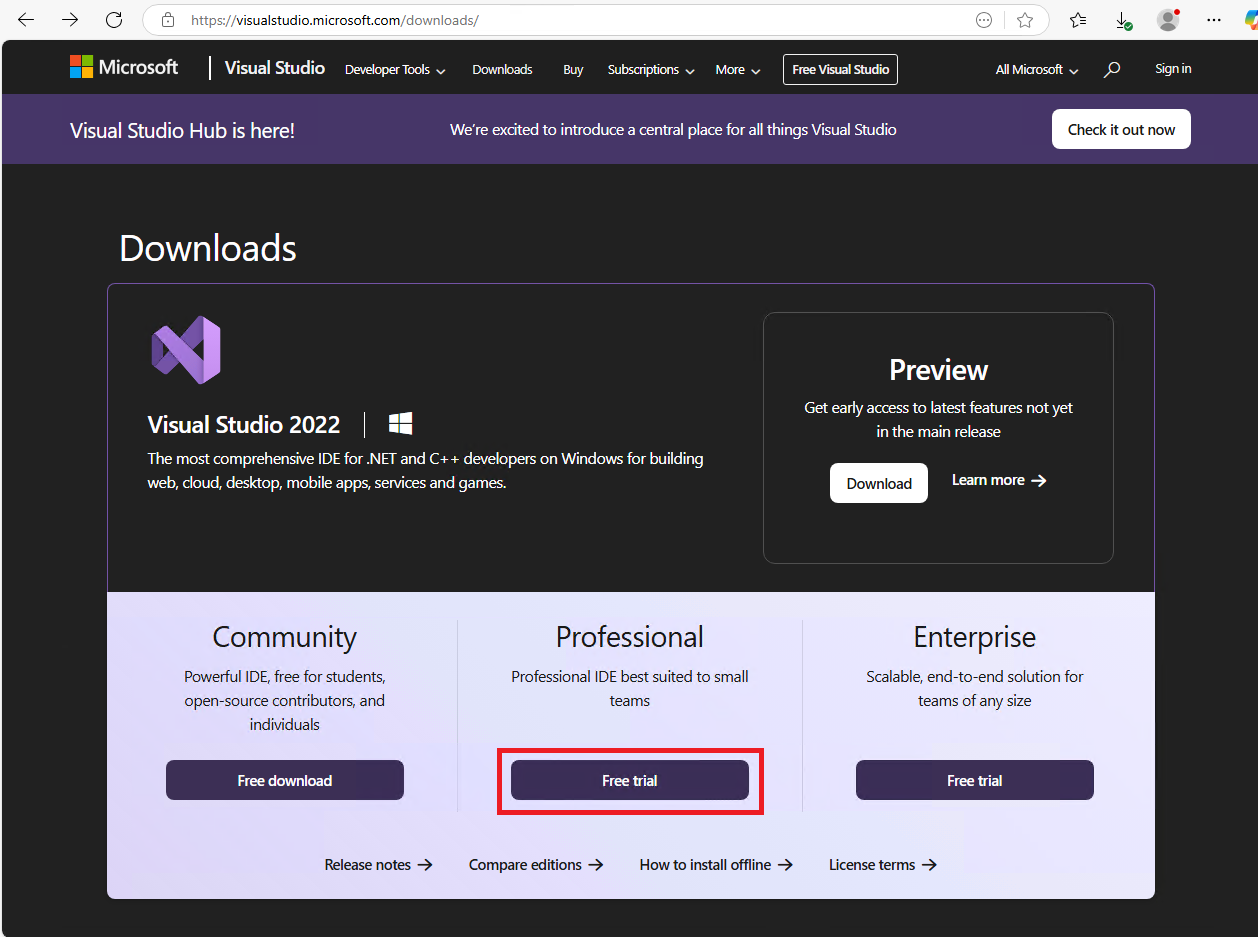Open the favorites list icon
Viewport: 1258px width, 937px height.
[1078, 20]
